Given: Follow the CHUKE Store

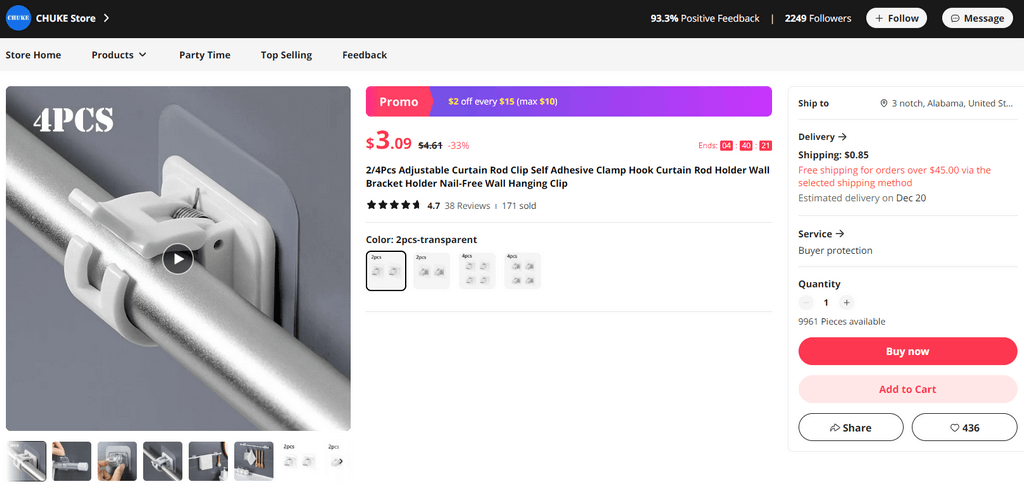Looking at the screenshot, I should pos(897,18).
